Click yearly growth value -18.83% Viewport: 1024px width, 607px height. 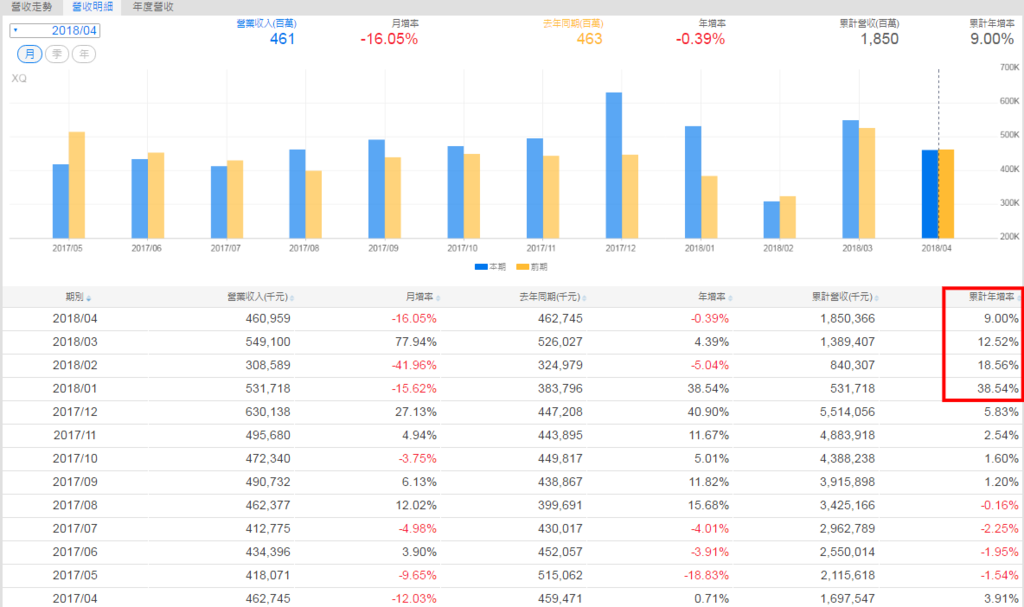706,576
